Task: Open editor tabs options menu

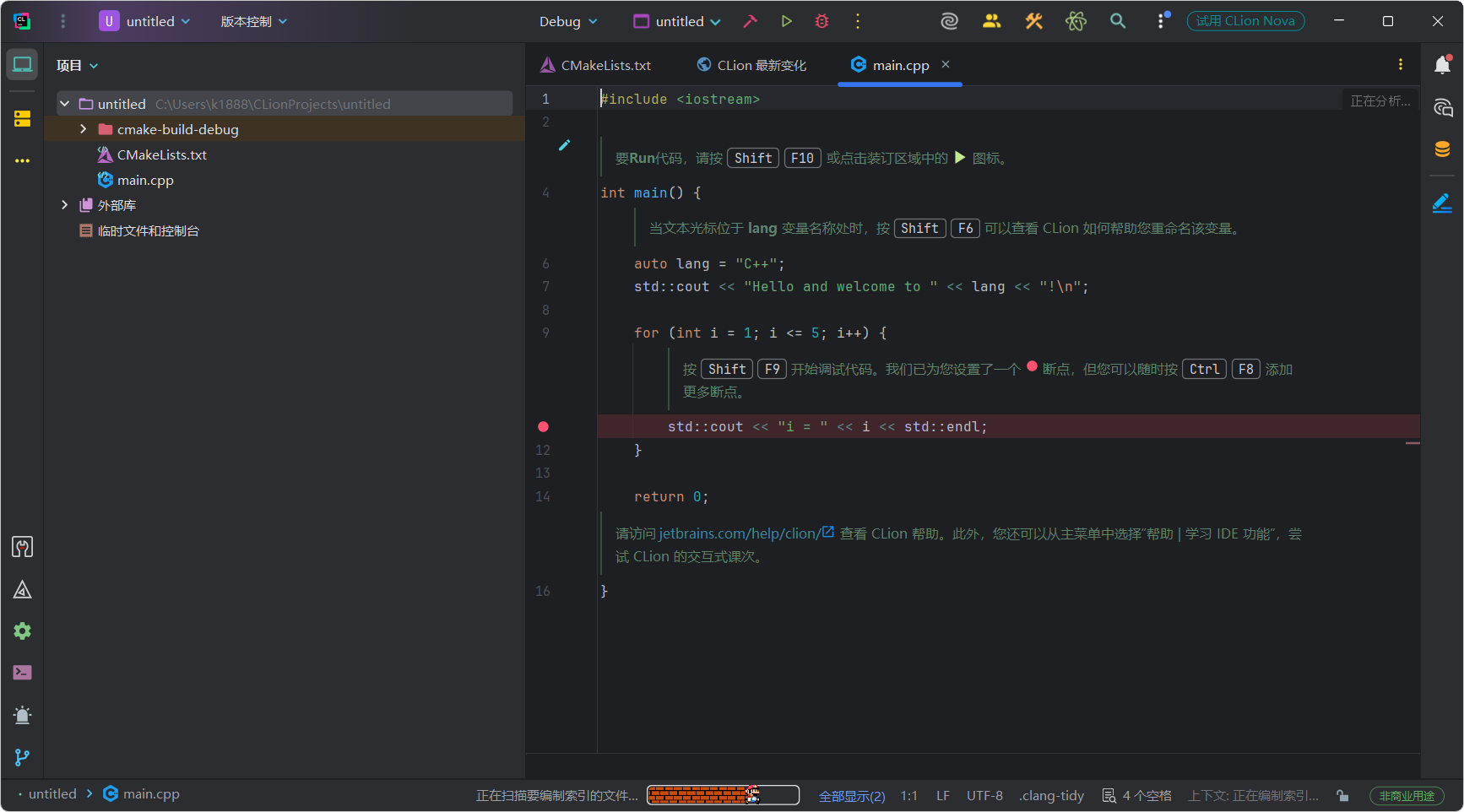Action: click(1401, 64)
